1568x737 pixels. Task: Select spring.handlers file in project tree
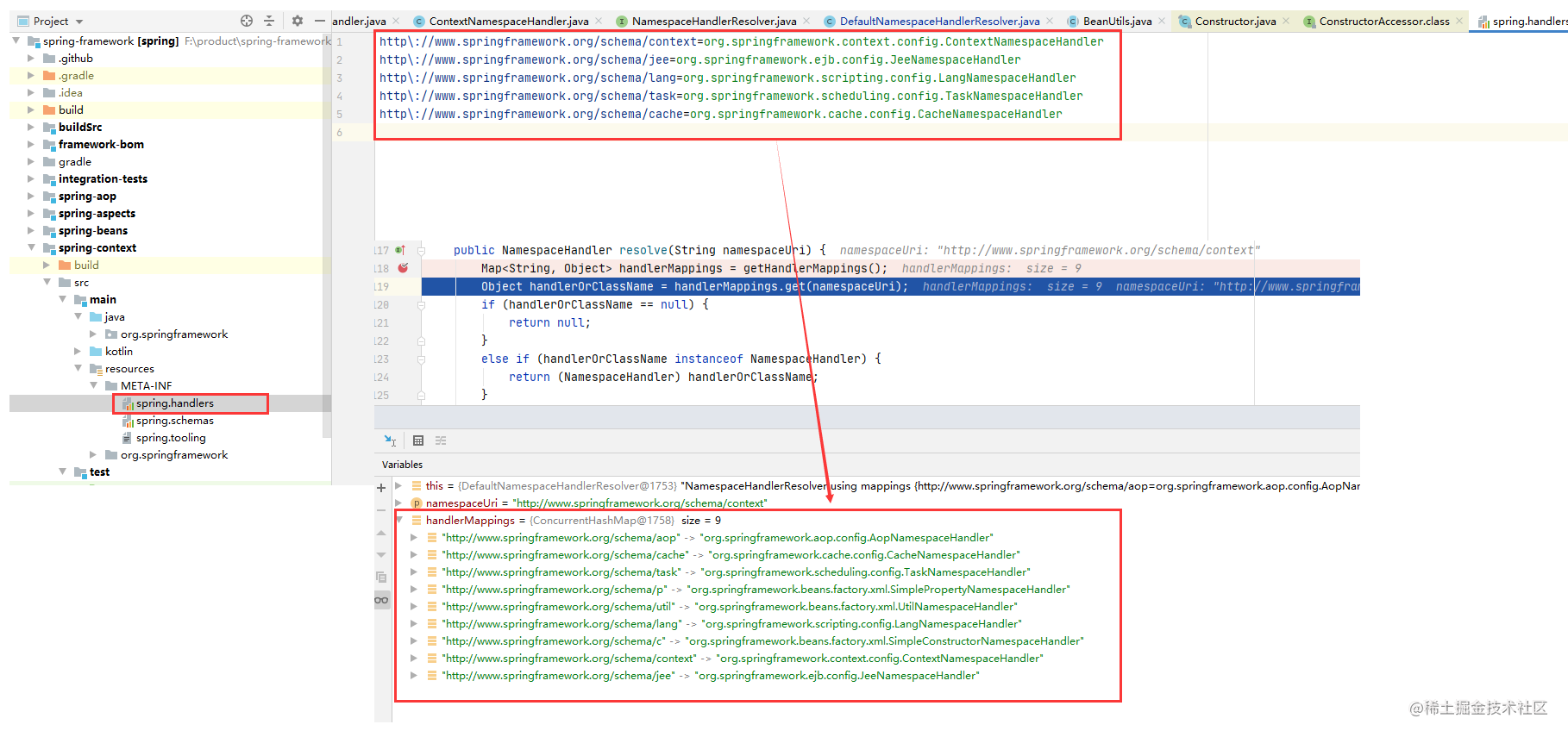[x=174, y=403]
